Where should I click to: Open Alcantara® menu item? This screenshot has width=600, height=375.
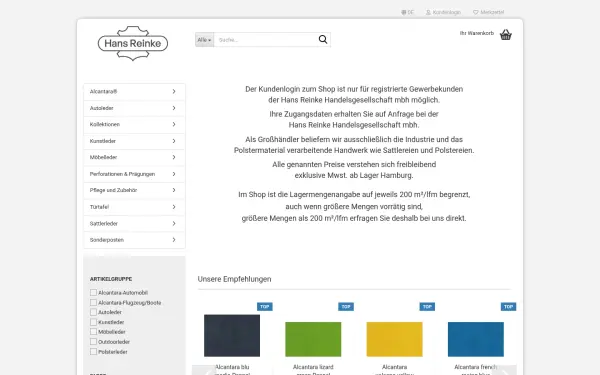[x=134, y=91]
